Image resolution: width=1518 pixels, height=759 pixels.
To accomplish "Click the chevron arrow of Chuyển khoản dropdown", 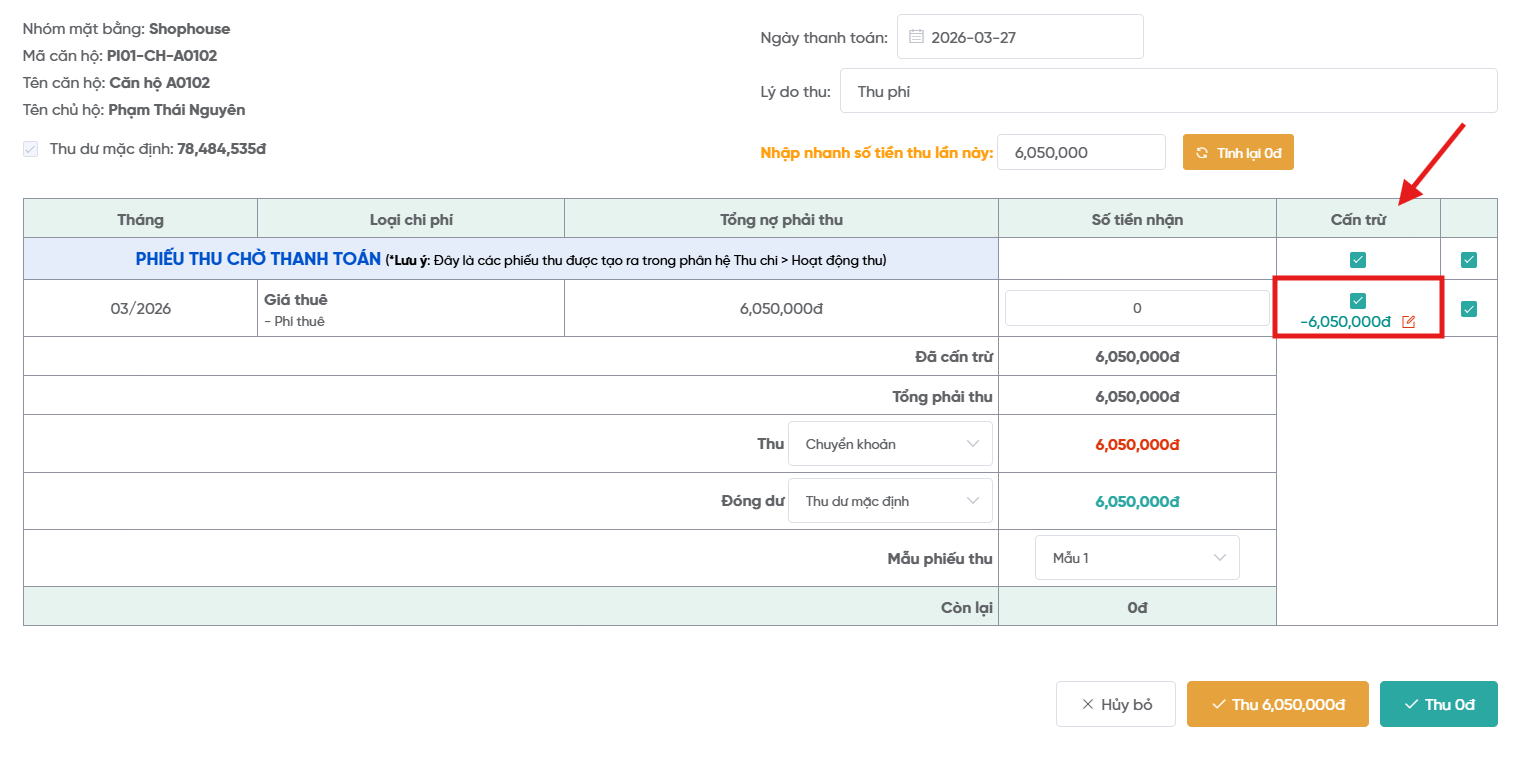I will [x=973, y=444].
